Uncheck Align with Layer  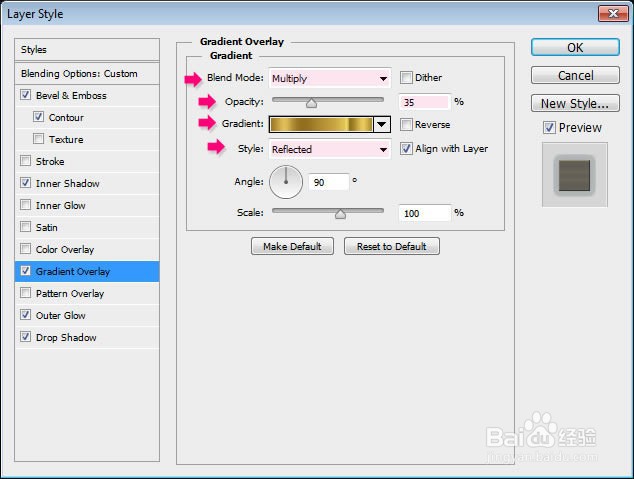click(x=406, y=148)
